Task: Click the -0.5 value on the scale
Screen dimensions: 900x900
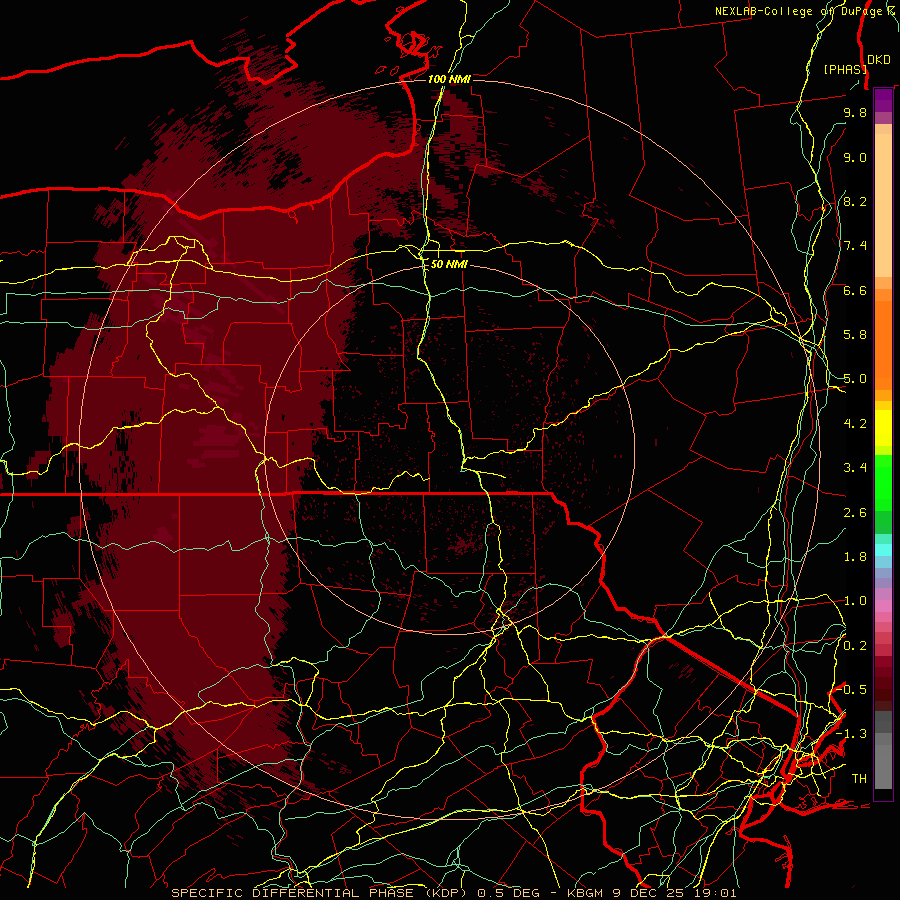Action: click(851, 690)
